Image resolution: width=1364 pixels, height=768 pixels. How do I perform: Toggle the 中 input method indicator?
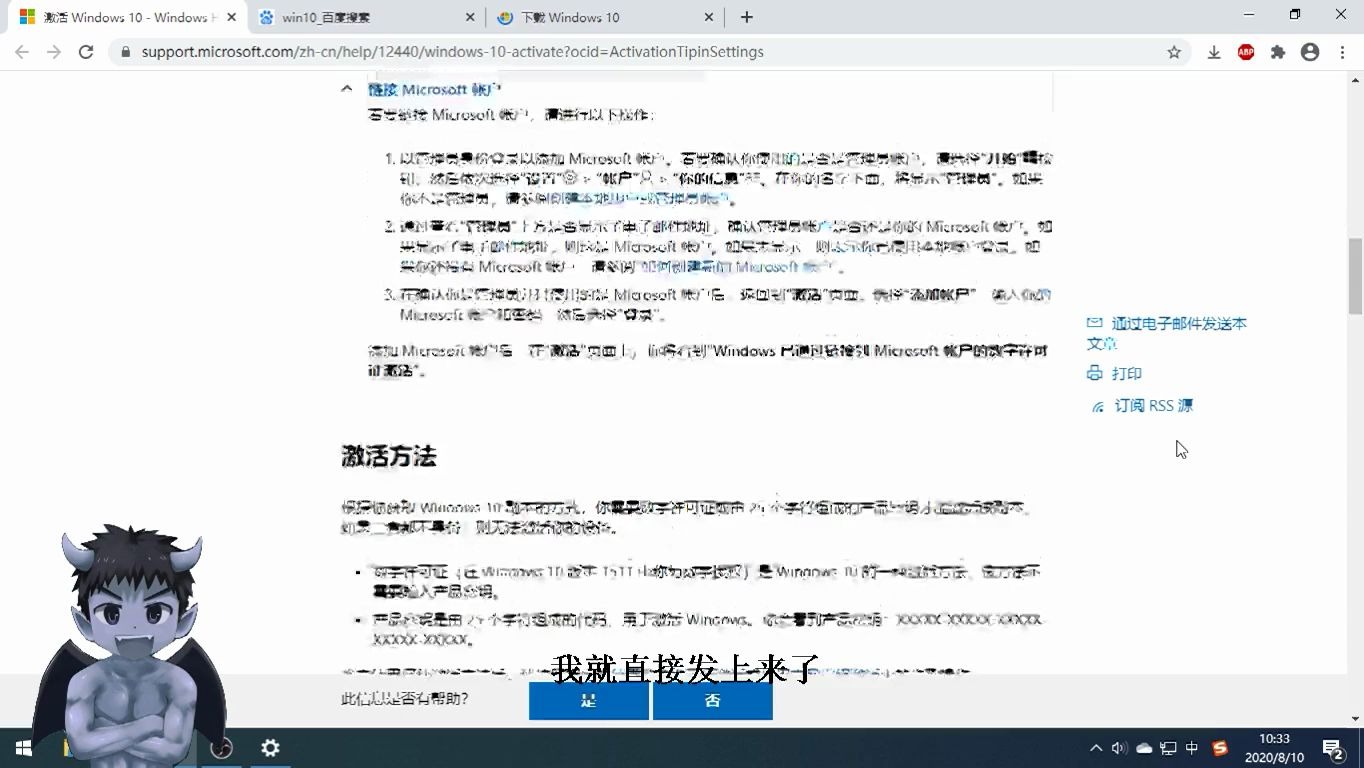click(x=1192, y=748)
